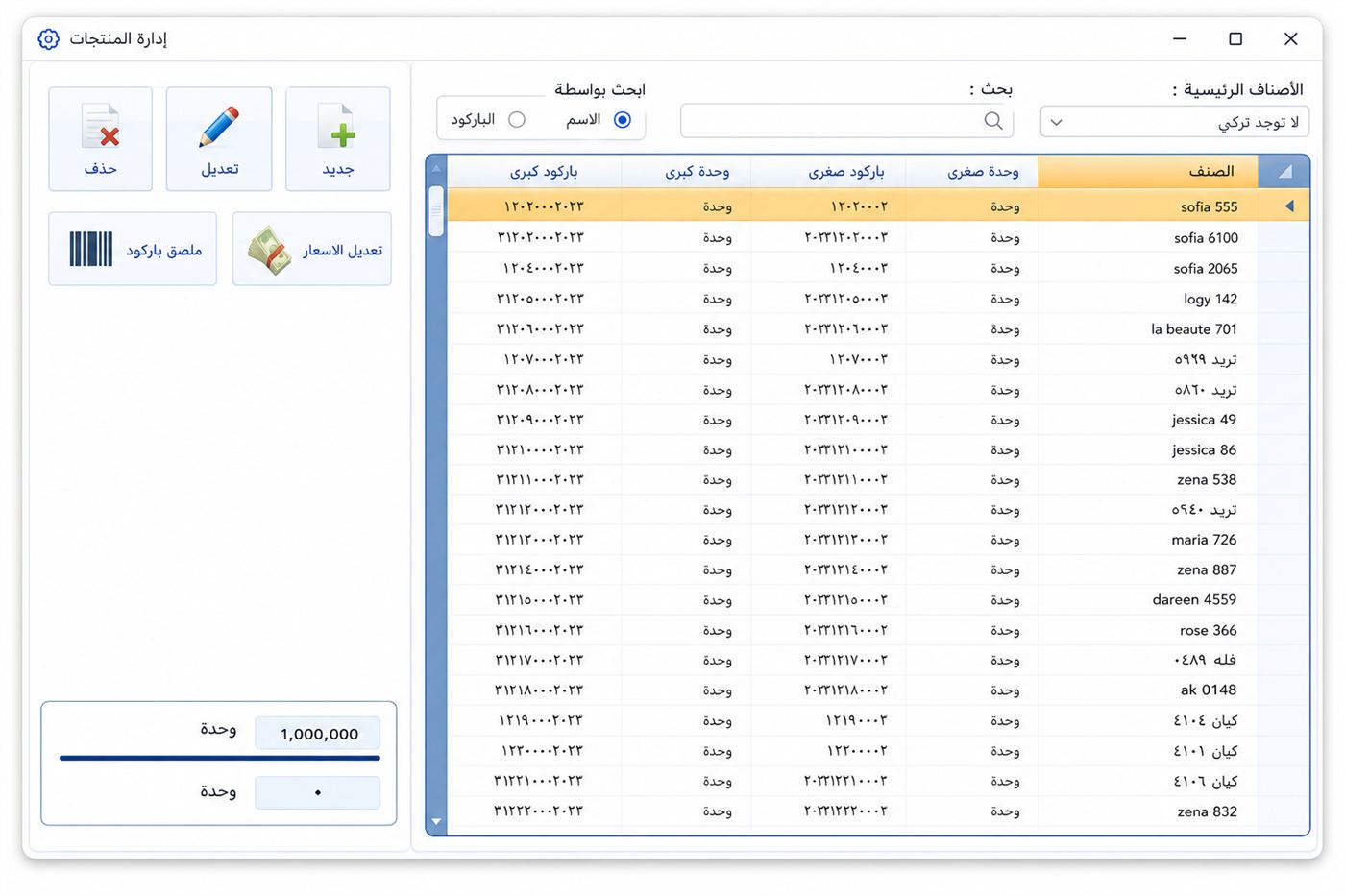Click the 1,000,000 unit value field
This screenshot has height=896, width=1345.
pyautogui.click(x=318, y=734)
